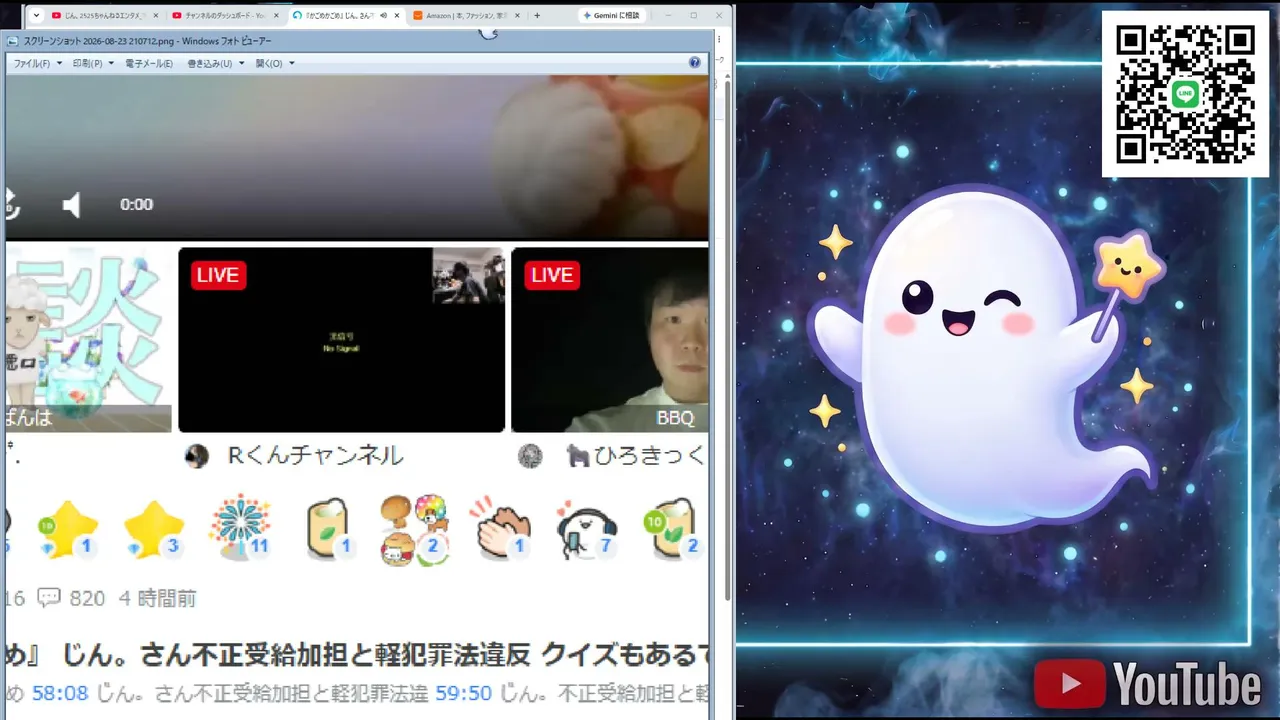This screenshot has height=720, width=1280.
Task: Click the browser's vertical scrollbar
Action: (x=727, y=340)
